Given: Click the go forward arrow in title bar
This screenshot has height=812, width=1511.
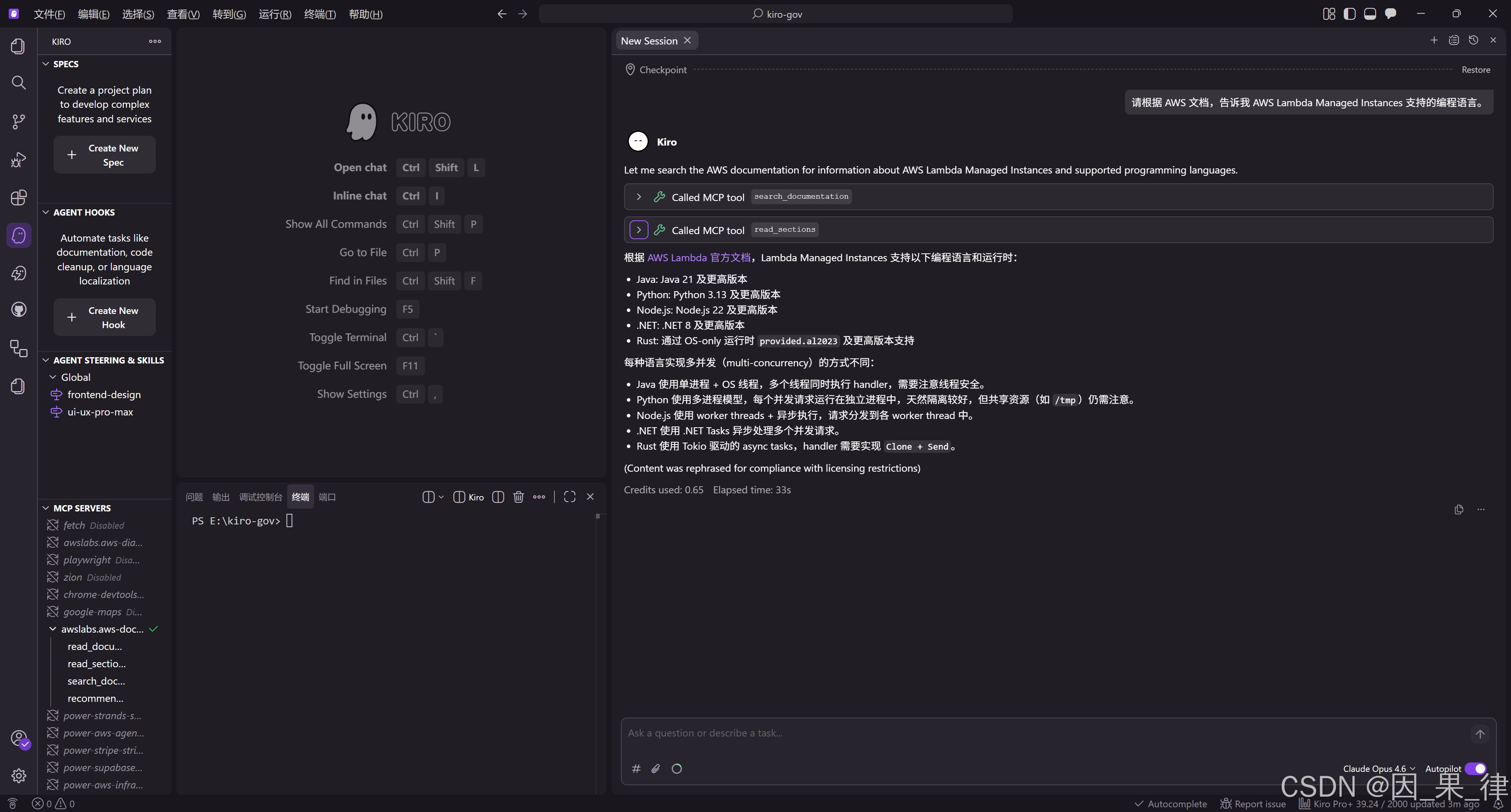Looking at the screenshot, I should click(523, 13).
